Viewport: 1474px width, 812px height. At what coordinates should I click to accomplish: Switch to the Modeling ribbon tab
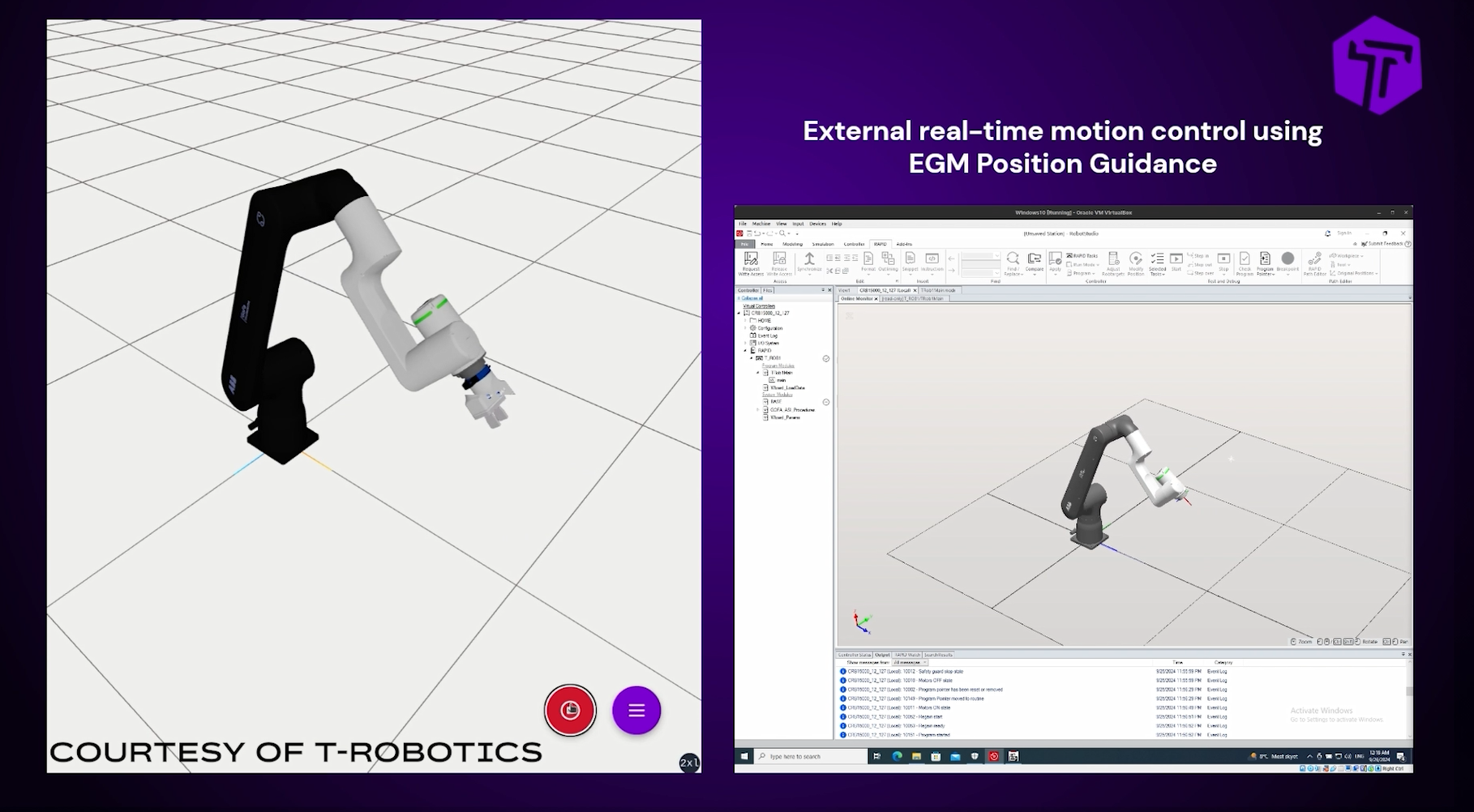(792, 244)
